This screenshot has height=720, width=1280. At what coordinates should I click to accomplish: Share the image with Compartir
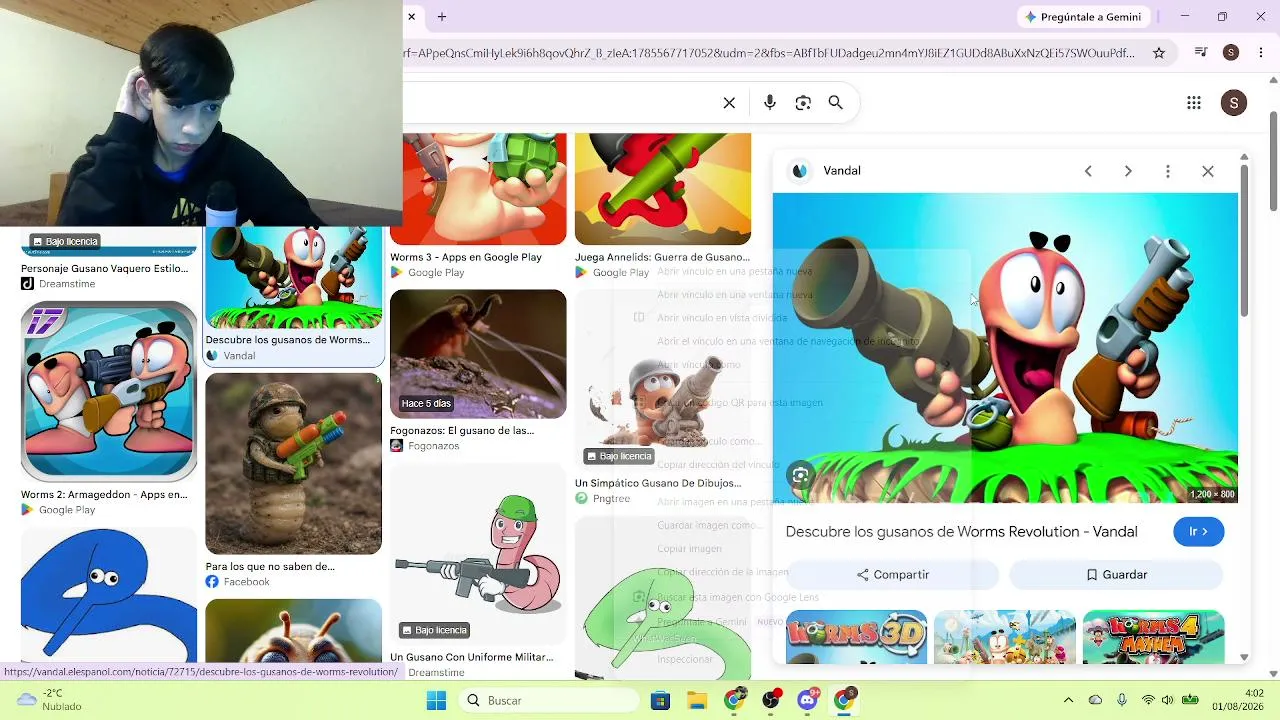[x=893, y=575]
